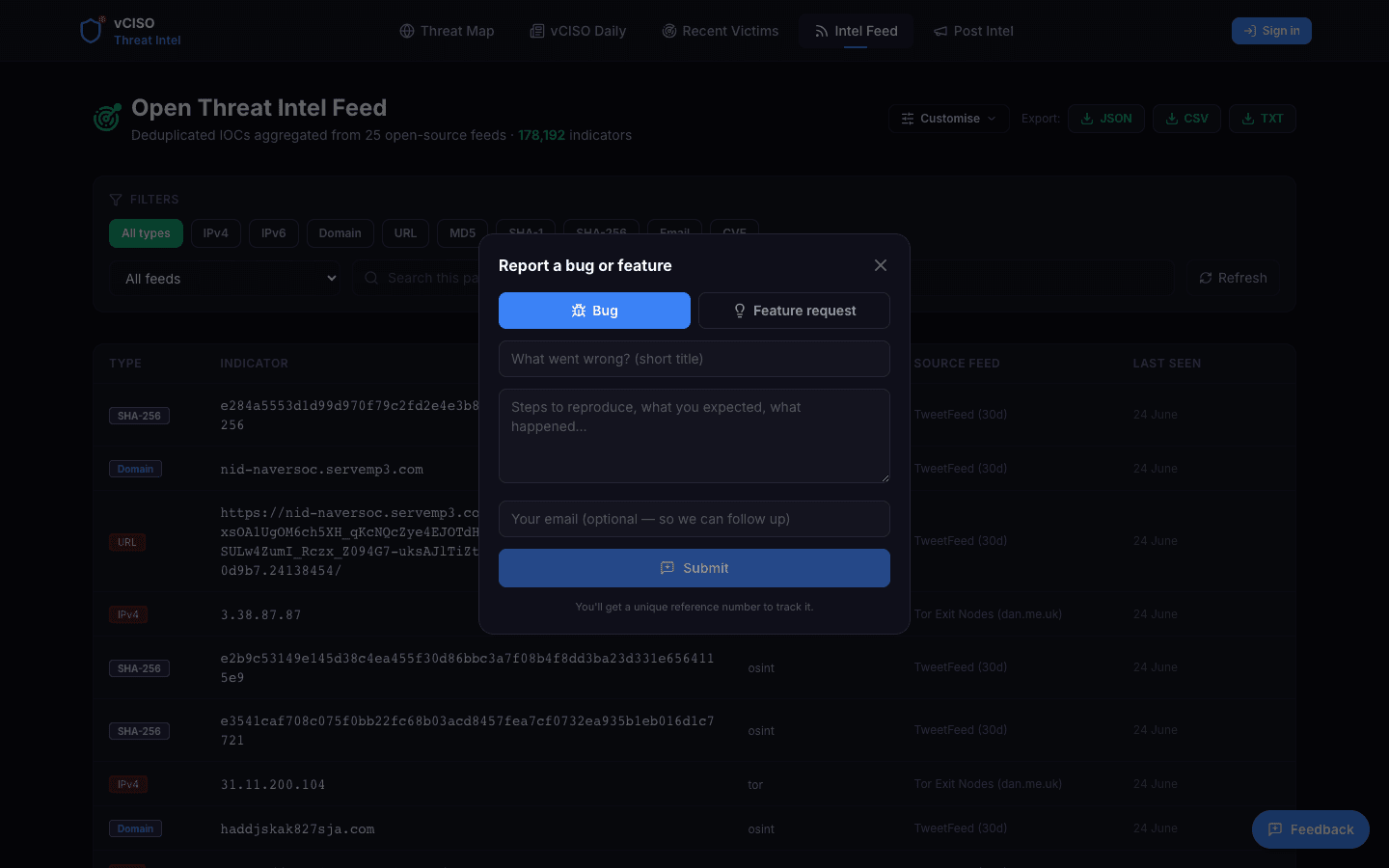Screen dimensions: 1389x868
Task: Click indicator nid-naversoc.servemp3.com
Action: tap(322, 470)
